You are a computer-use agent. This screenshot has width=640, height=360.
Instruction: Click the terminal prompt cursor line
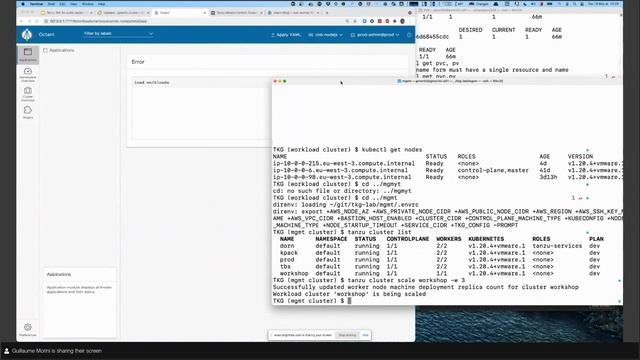tap(312, 301)
